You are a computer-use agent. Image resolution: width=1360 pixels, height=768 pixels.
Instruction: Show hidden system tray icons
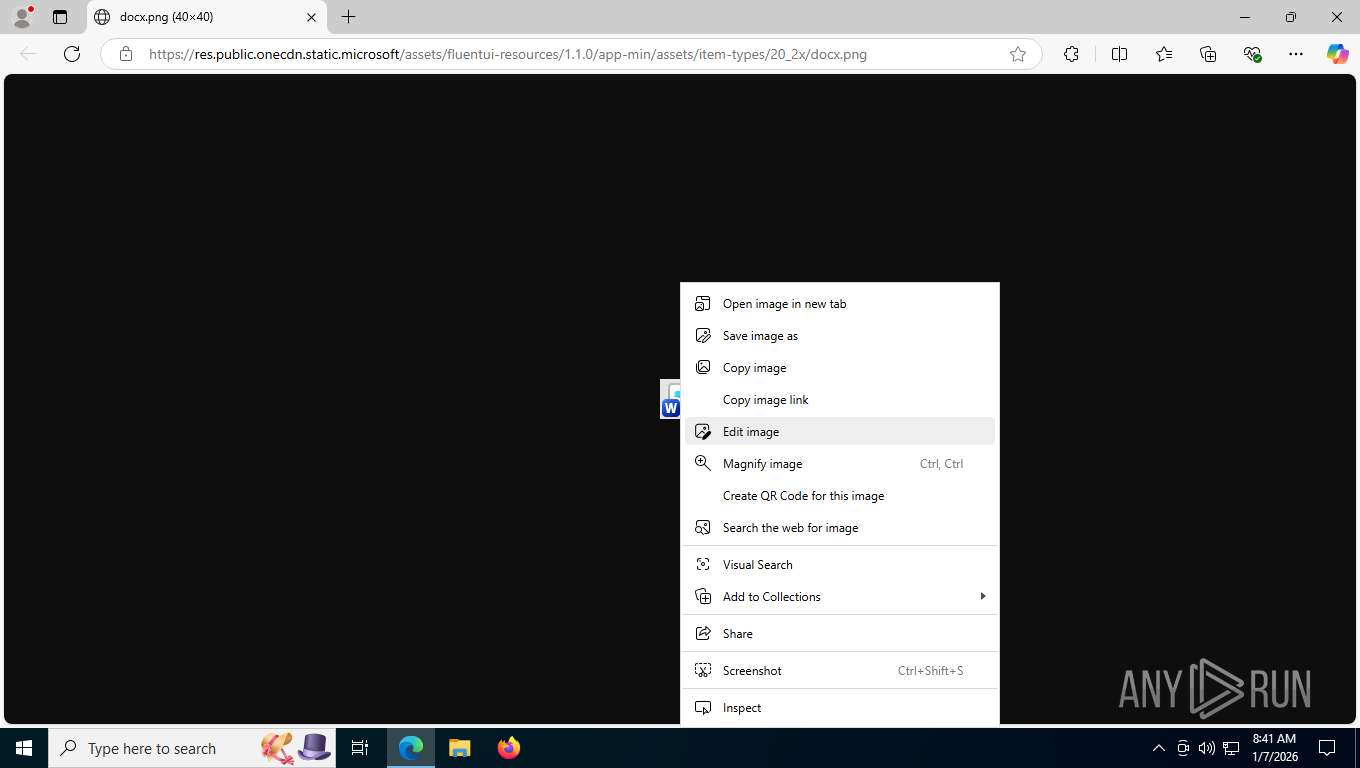coord(1158,748)
